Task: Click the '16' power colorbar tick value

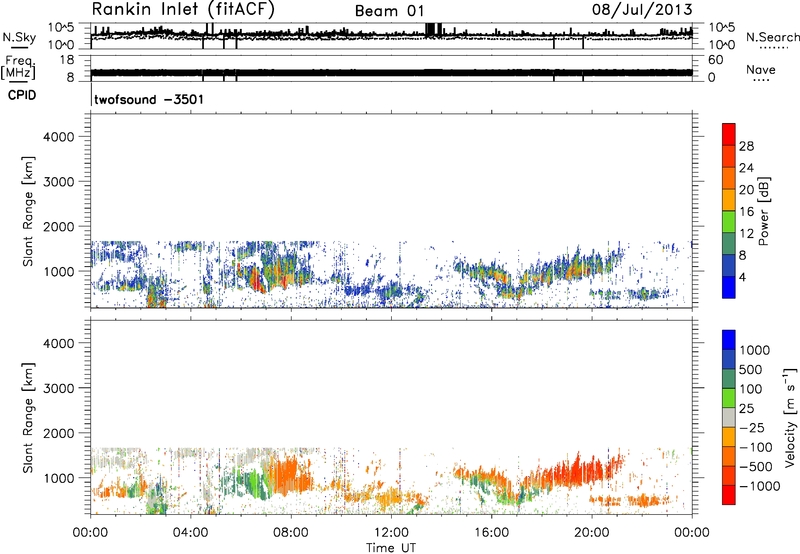Action: [x=746, y=212]
